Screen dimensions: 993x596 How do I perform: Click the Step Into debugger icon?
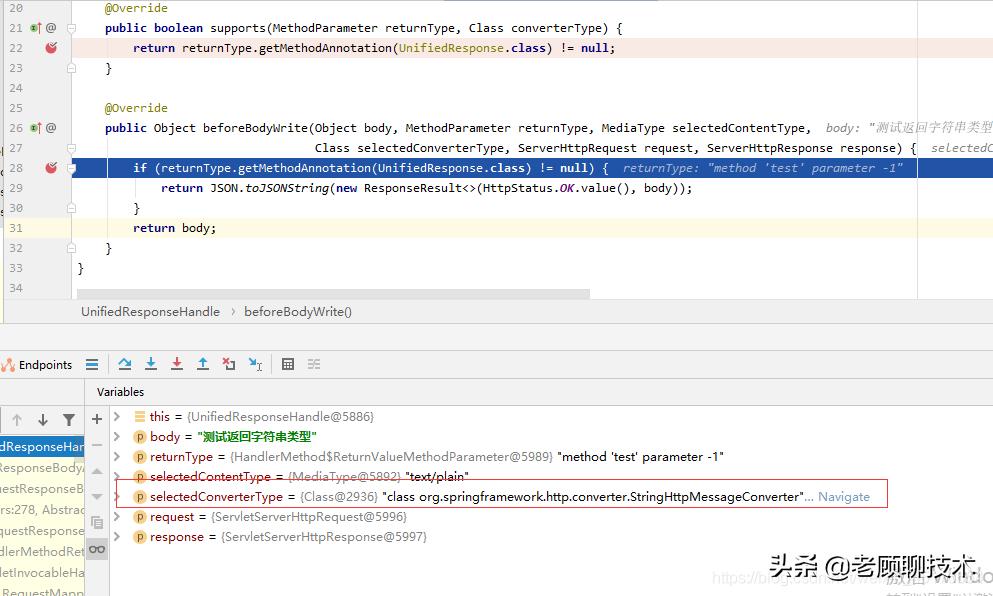click(x=151, y=365)
